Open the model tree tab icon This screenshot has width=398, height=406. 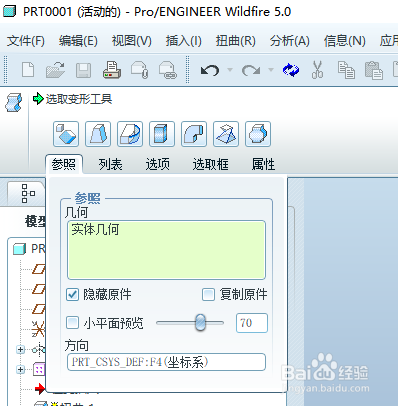28,193
